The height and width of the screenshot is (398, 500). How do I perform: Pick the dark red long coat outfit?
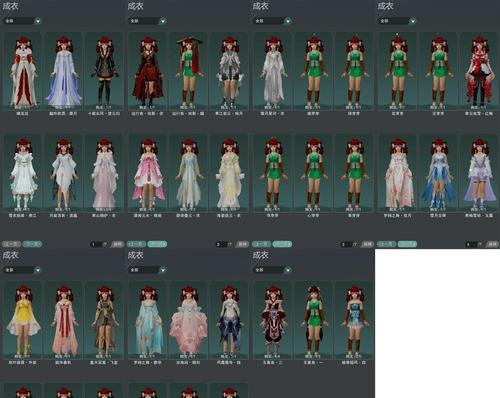(147, 71)
